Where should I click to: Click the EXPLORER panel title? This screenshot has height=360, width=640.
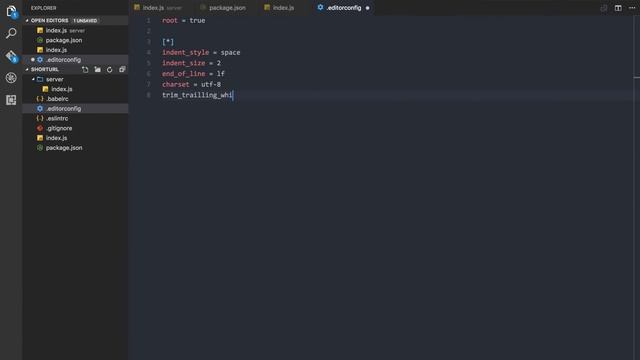[x=44, y=8]
